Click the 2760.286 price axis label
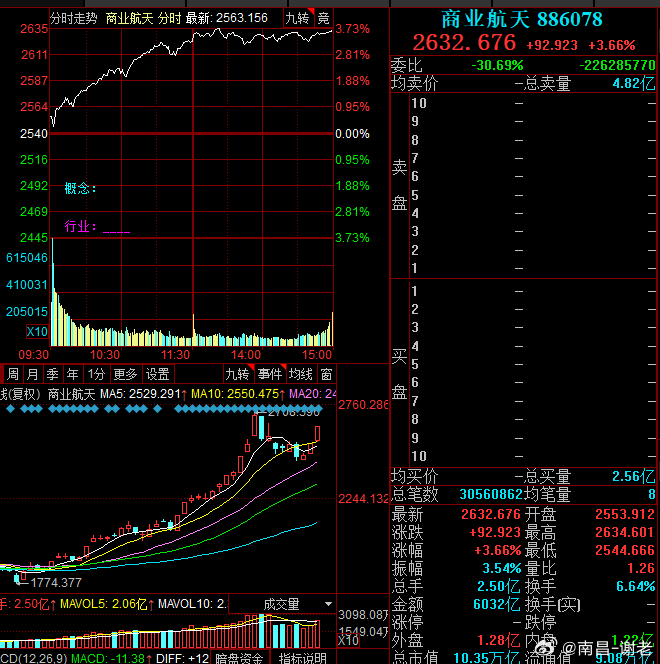The width and height of the screenshot is (660, 664). click(x=363, y=405)
